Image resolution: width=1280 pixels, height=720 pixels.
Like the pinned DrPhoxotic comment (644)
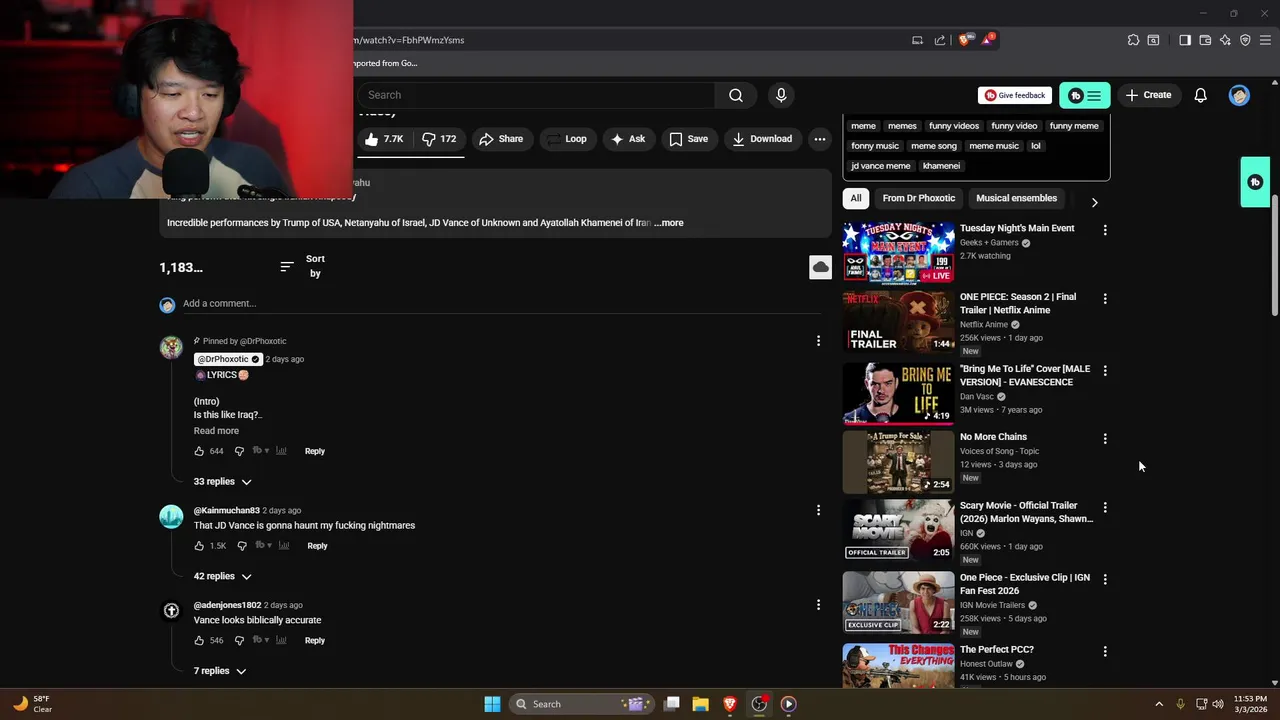[199, 451]
